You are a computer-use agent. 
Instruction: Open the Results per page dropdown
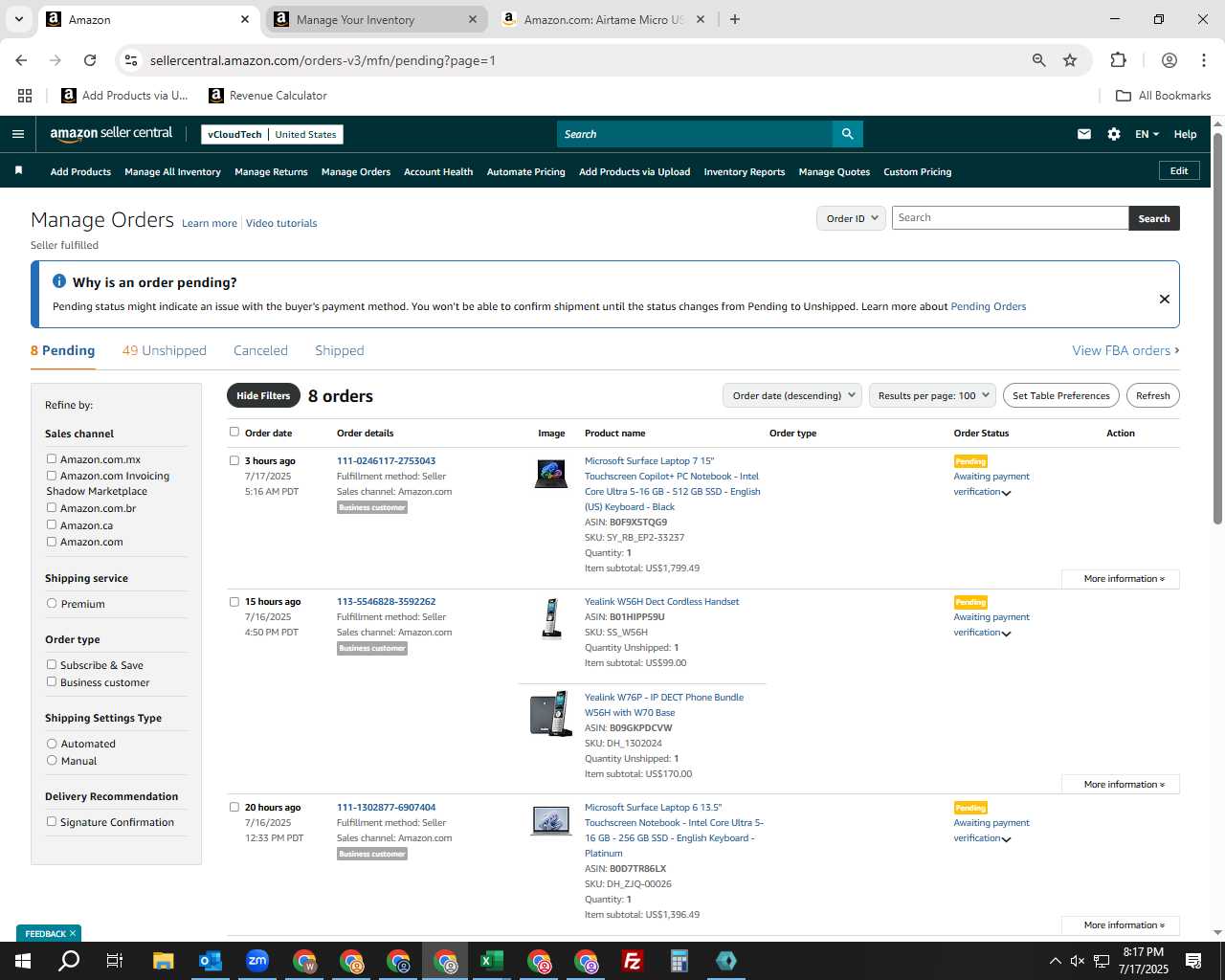(933, 395)
